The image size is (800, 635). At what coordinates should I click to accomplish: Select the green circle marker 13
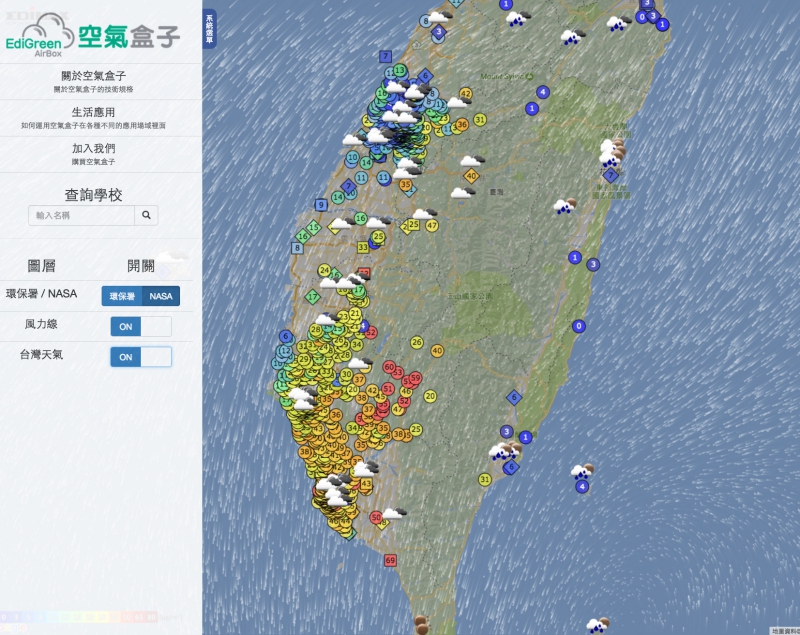pos(399,70)
